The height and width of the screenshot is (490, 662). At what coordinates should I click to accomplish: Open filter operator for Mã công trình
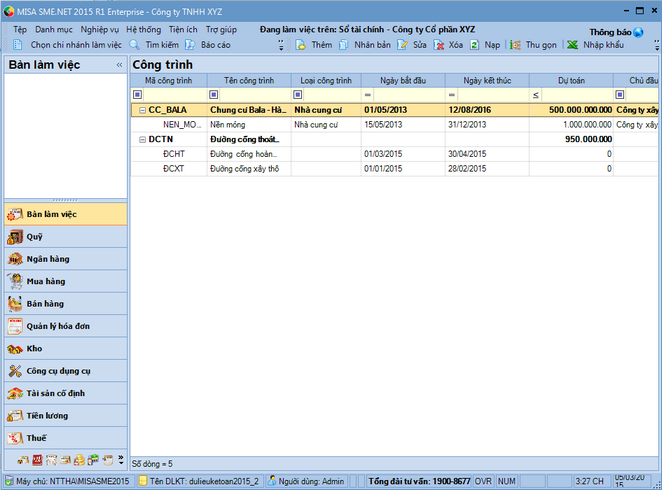[x=138, y=95]
